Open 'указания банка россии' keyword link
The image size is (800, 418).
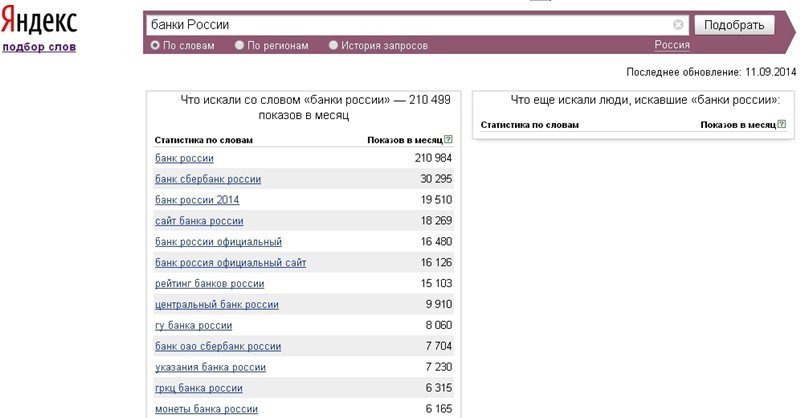point(210,367)
